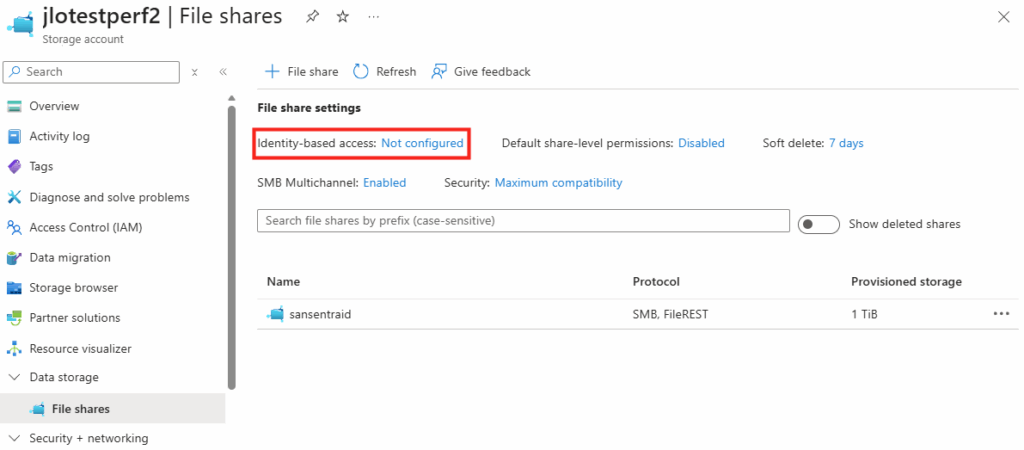Screen dimensions: 1024x450
Task: Focus the search file shares by prefix field
Action: 523,220
